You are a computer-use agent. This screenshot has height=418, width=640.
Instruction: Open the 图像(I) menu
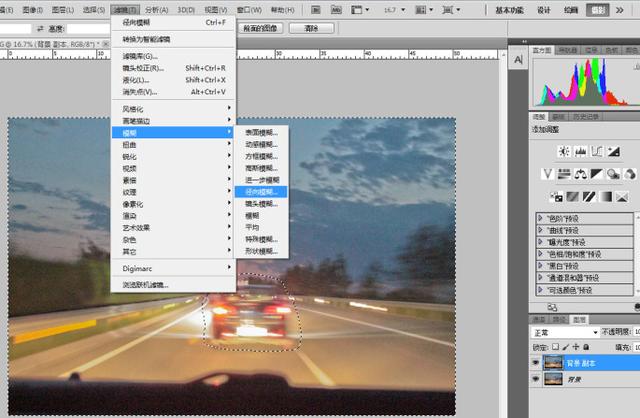tap(33, 9)
